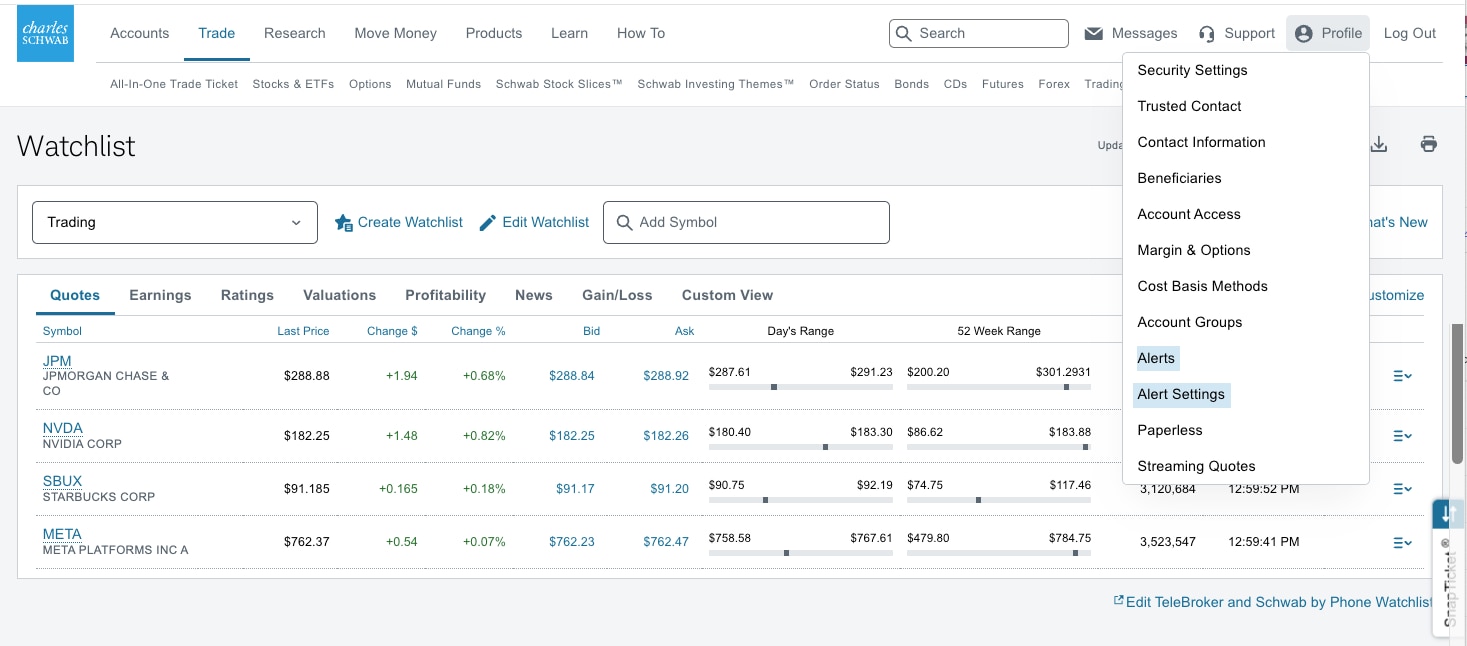Switch to the Gain/Loss tab
1467x646 pixels.
[x=617, y=295]
